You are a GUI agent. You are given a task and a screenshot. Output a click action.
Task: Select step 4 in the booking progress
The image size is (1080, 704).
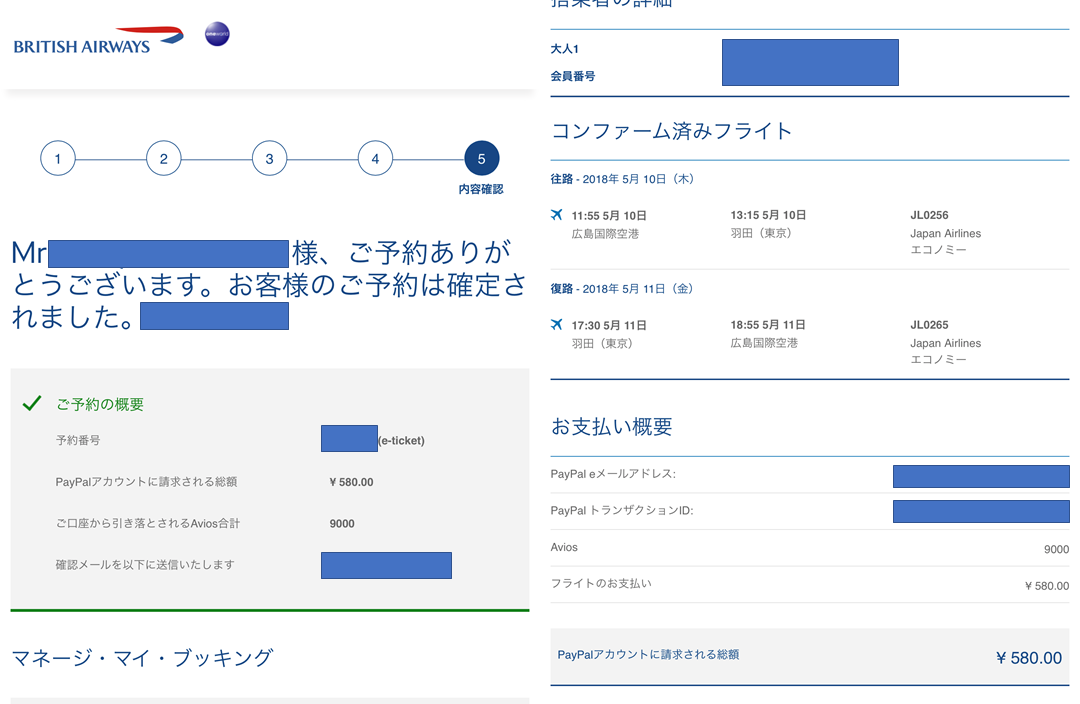pos(375,158)
